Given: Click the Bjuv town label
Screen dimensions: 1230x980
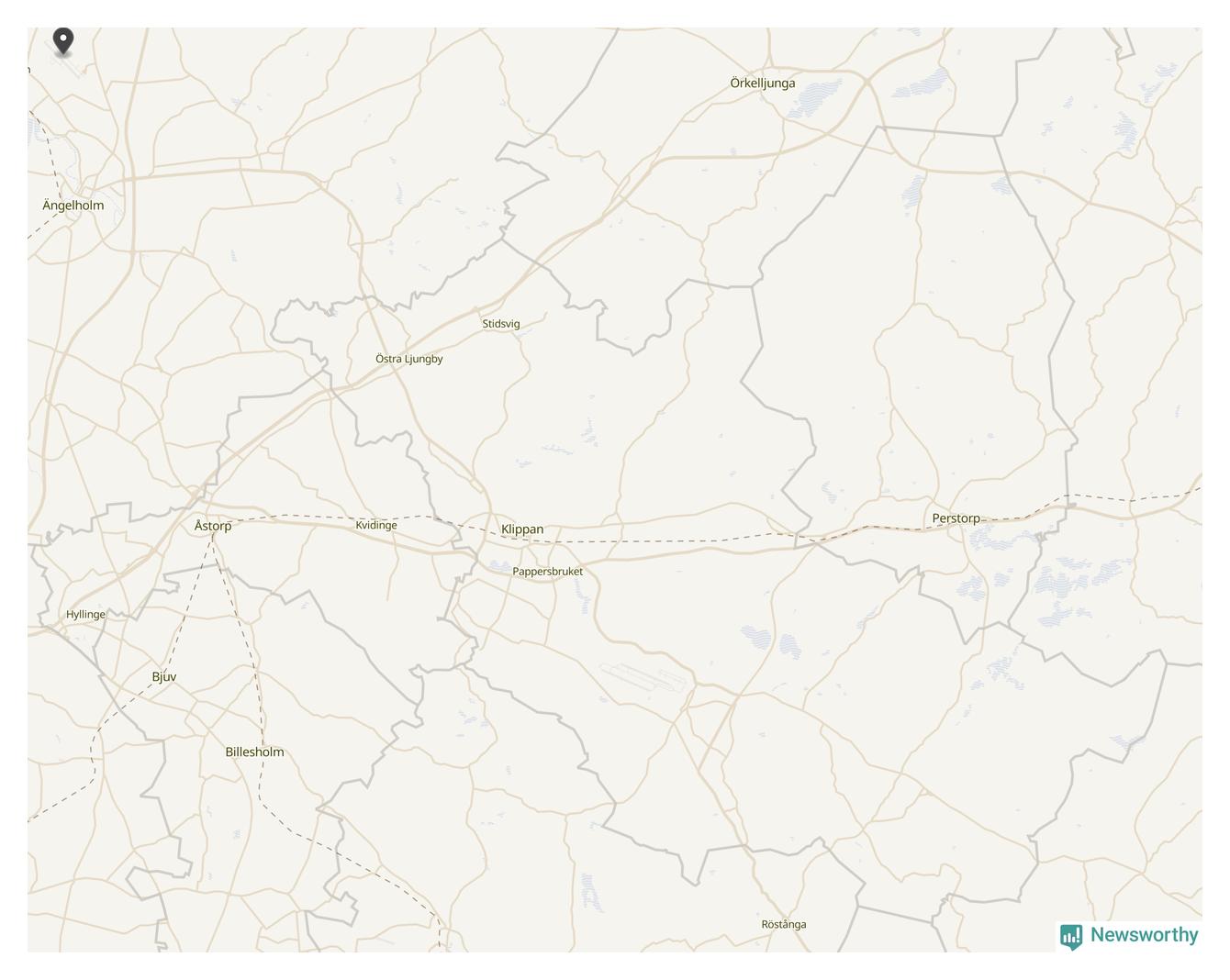Looking at the screenshot, I should pos(164,677).
